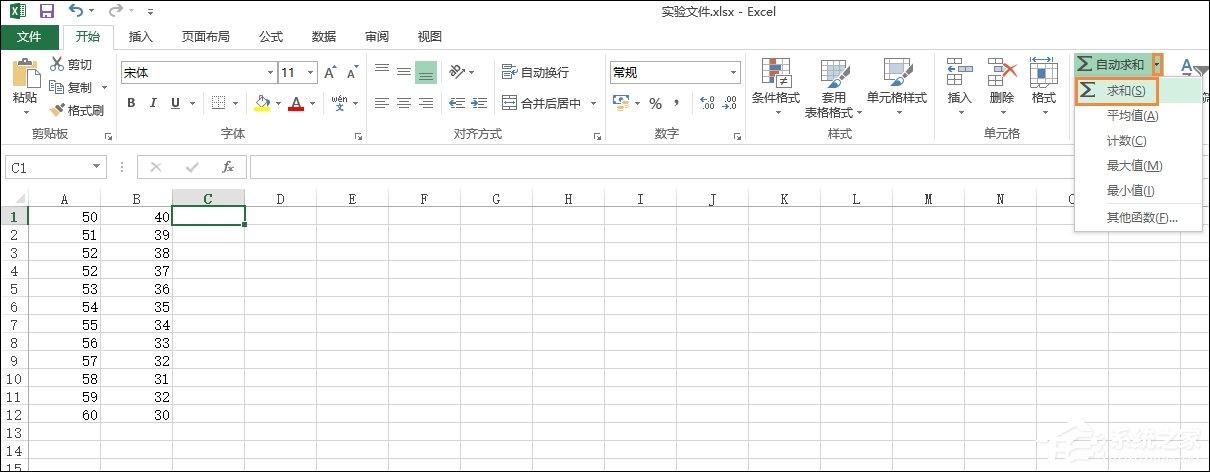Click the Delete (删除) cells icon
The height and width of the screenshot is (472, 1210).
click(1002, 72)
